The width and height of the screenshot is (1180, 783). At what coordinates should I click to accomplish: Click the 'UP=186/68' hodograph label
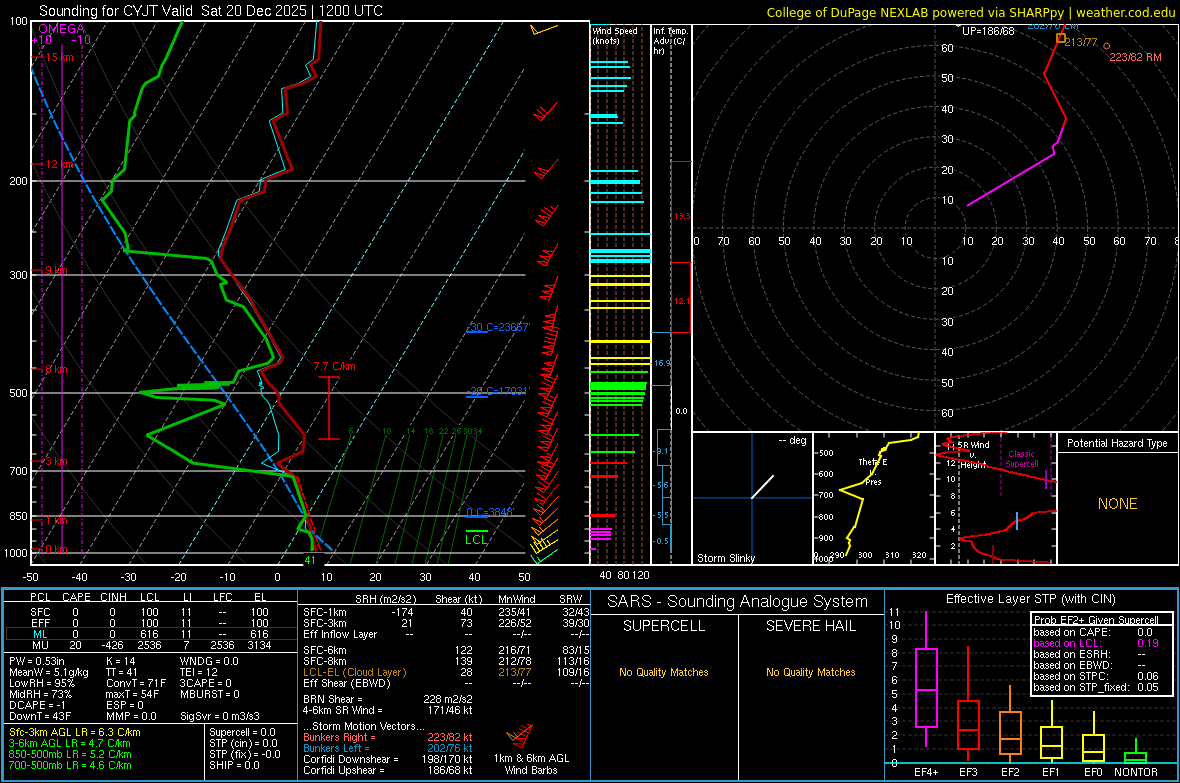pos(988,32)
